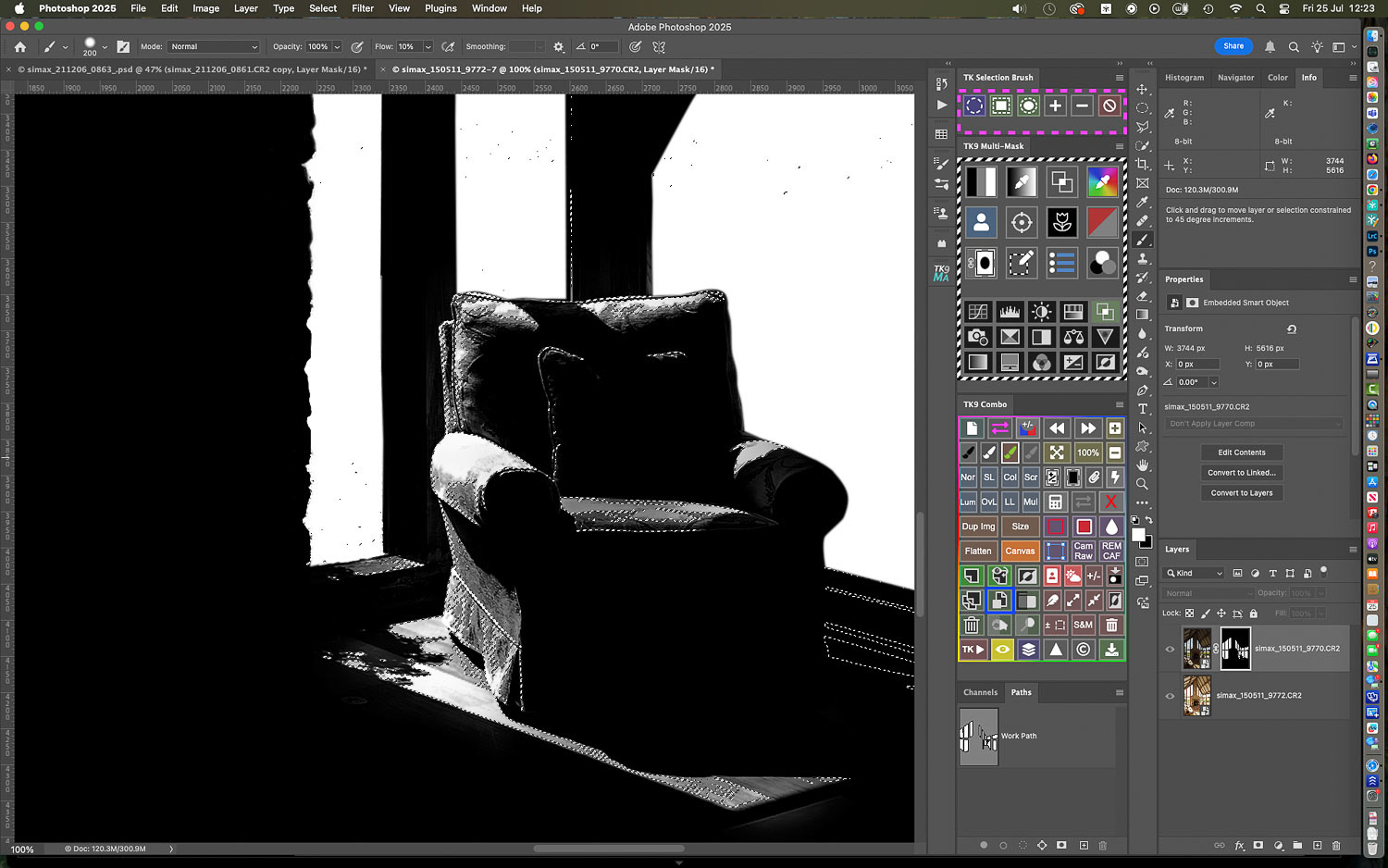
Task: Toggle lock transparent pixels in Layers panel
Action: pyautogui.click(x=1190, y=613)
